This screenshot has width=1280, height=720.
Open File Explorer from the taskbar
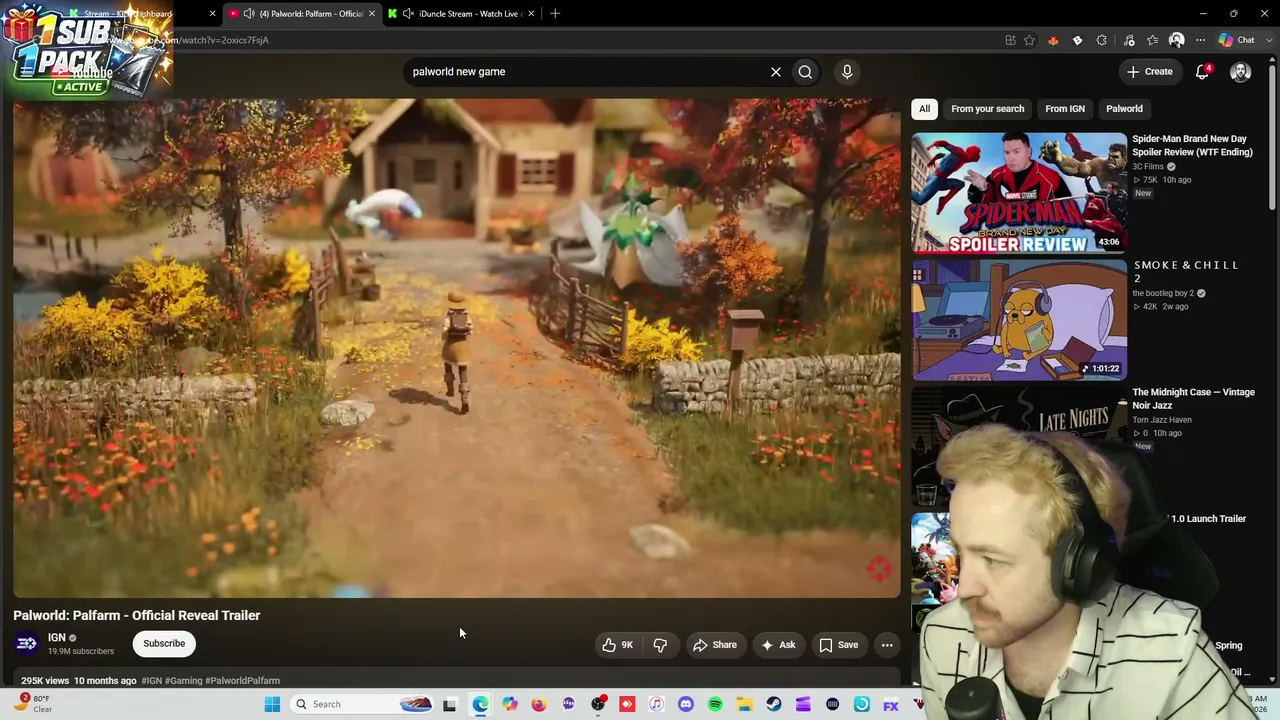744,704
